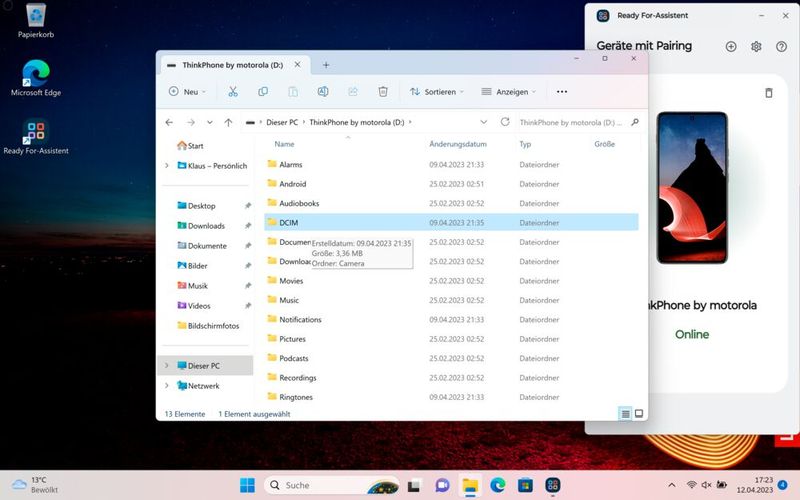Click the Copy icon in Explorer toolbar

pos(263,92)
